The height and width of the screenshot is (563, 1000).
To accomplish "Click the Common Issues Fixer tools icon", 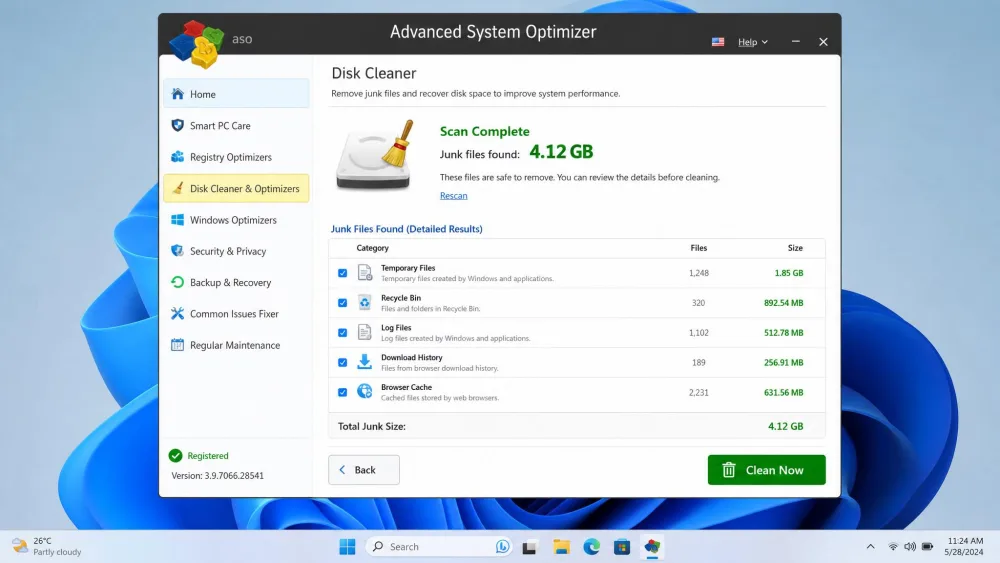I will pos(177,314).
